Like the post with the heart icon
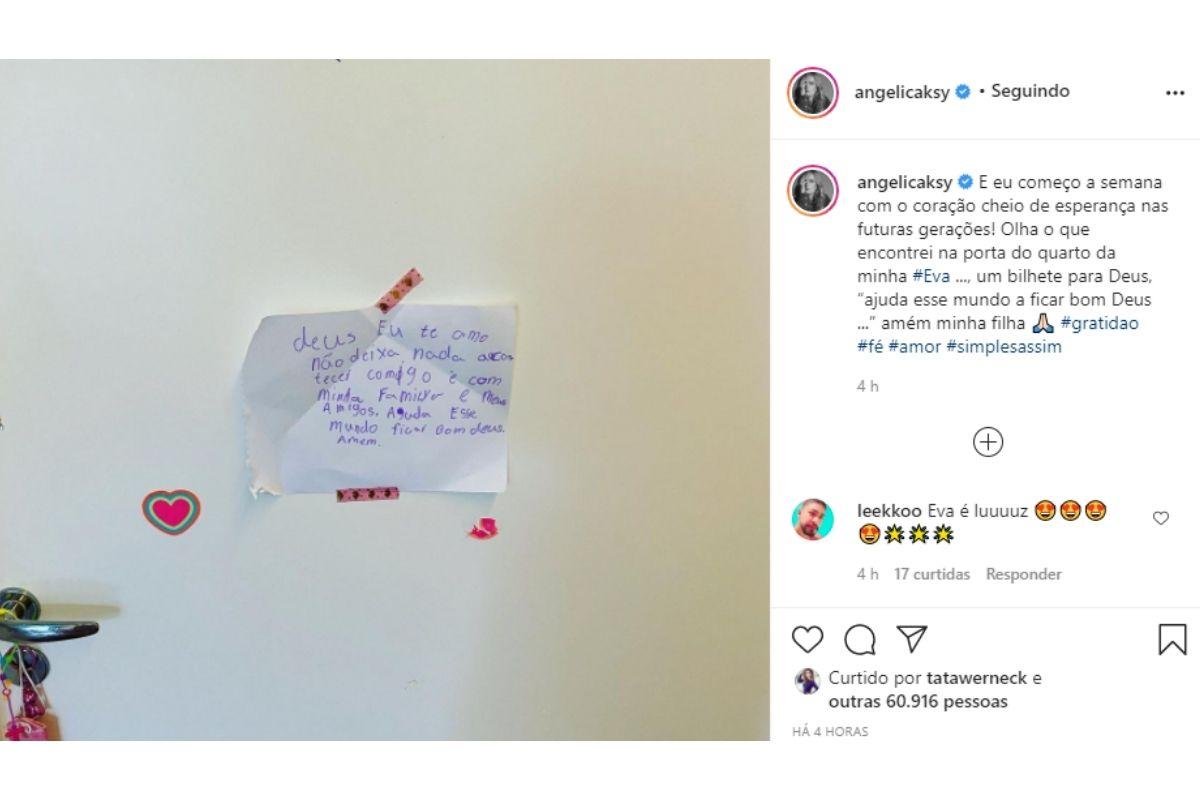 point(807,639)
